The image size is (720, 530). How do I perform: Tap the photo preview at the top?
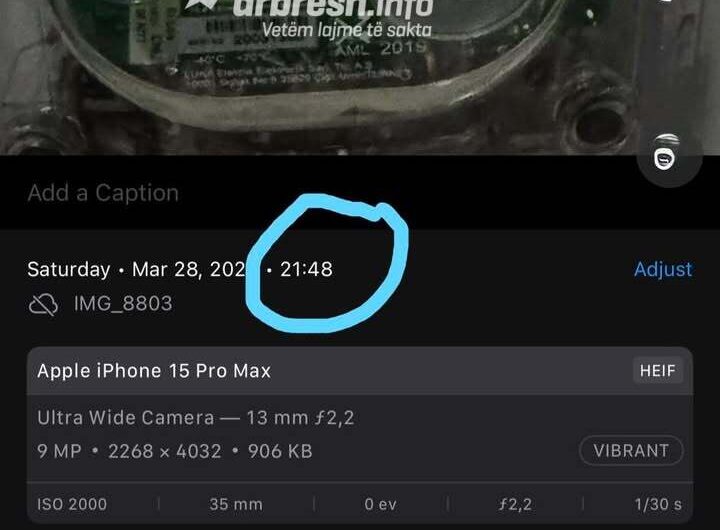pos(360,77)
